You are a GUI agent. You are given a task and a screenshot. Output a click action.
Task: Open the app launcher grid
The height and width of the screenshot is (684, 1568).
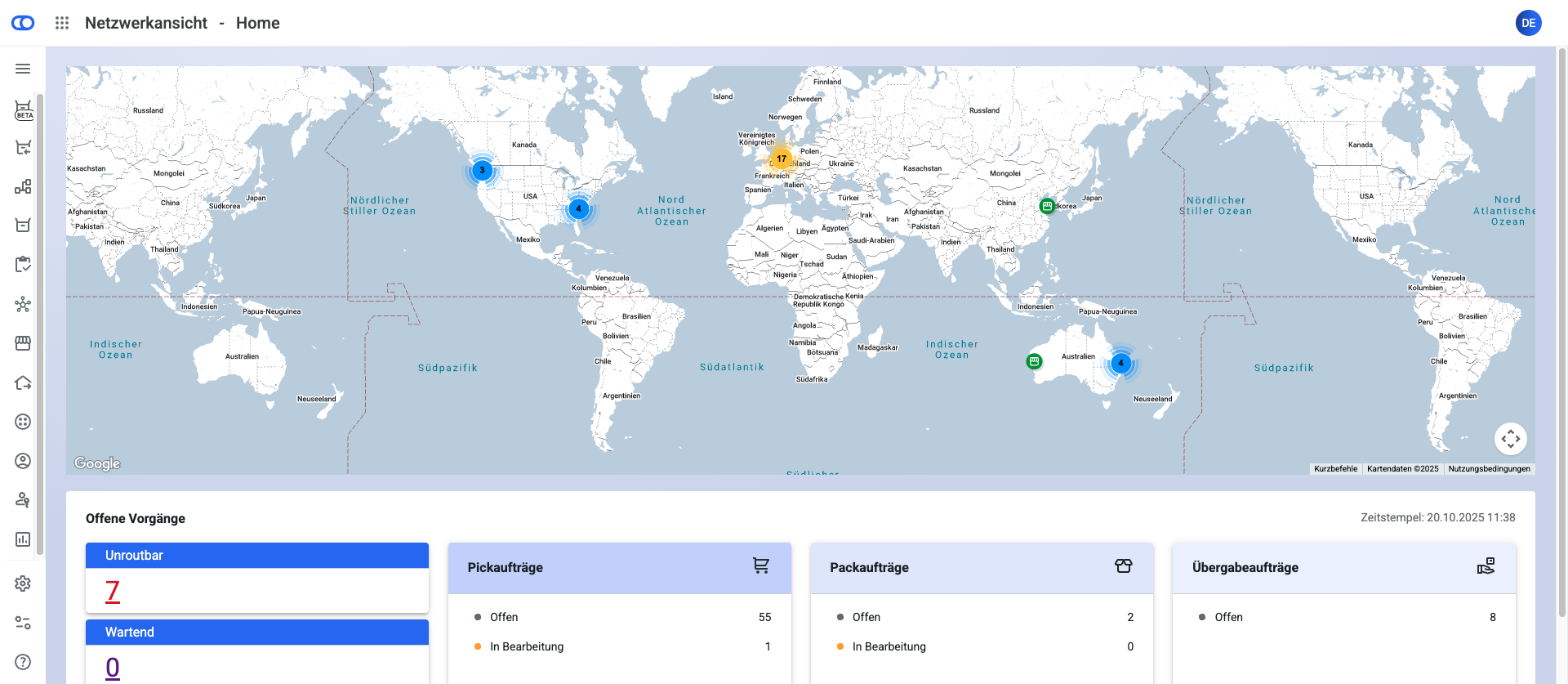62,23
